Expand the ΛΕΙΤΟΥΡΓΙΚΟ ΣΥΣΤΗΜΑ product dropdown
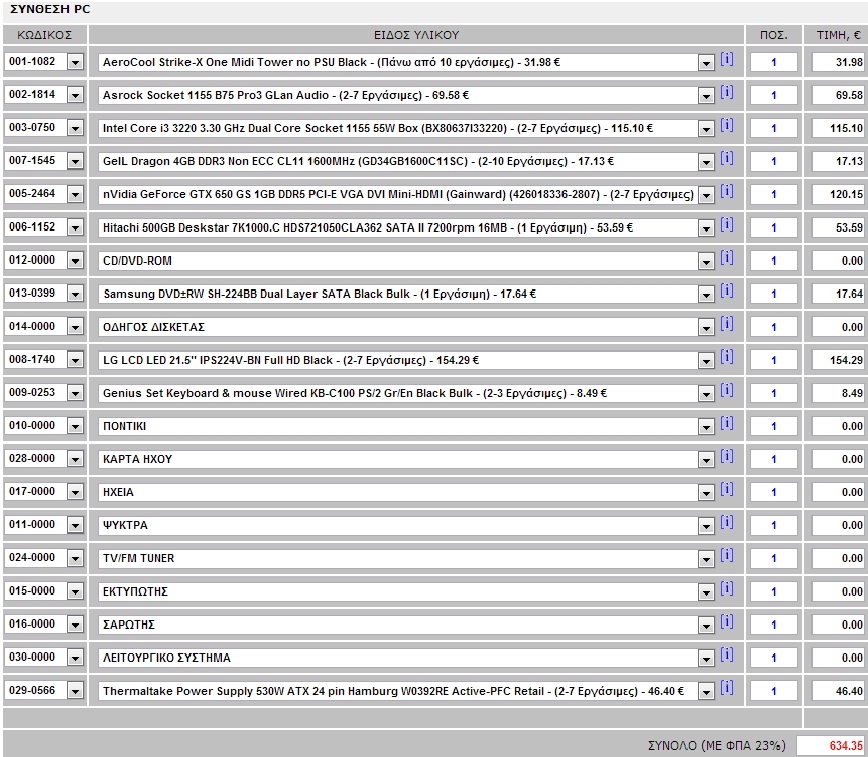The image size is (868, 757). click(706, 658)
